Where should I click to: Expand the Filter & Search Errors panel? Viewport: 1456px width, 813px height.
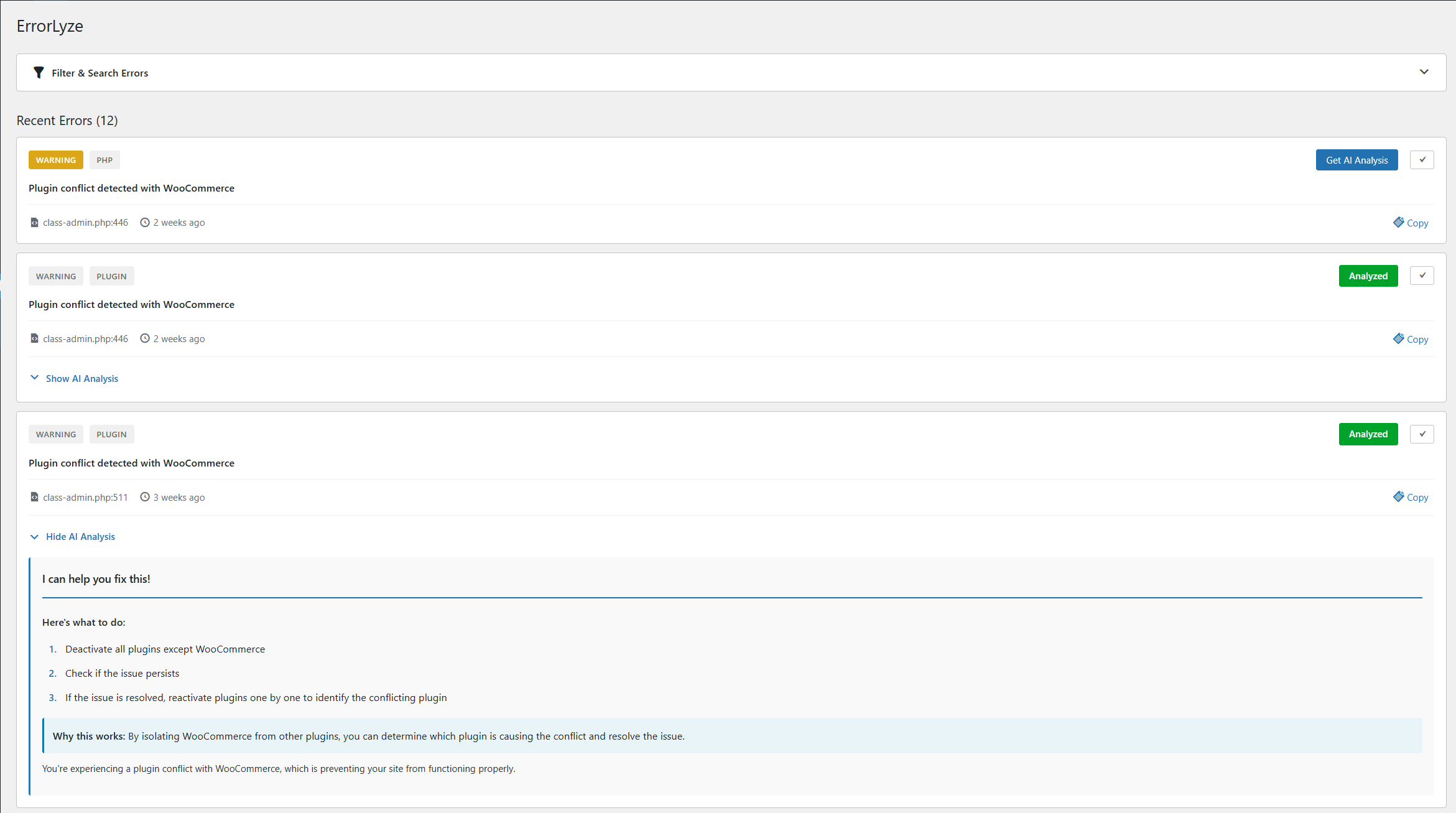coord(1424,72)
